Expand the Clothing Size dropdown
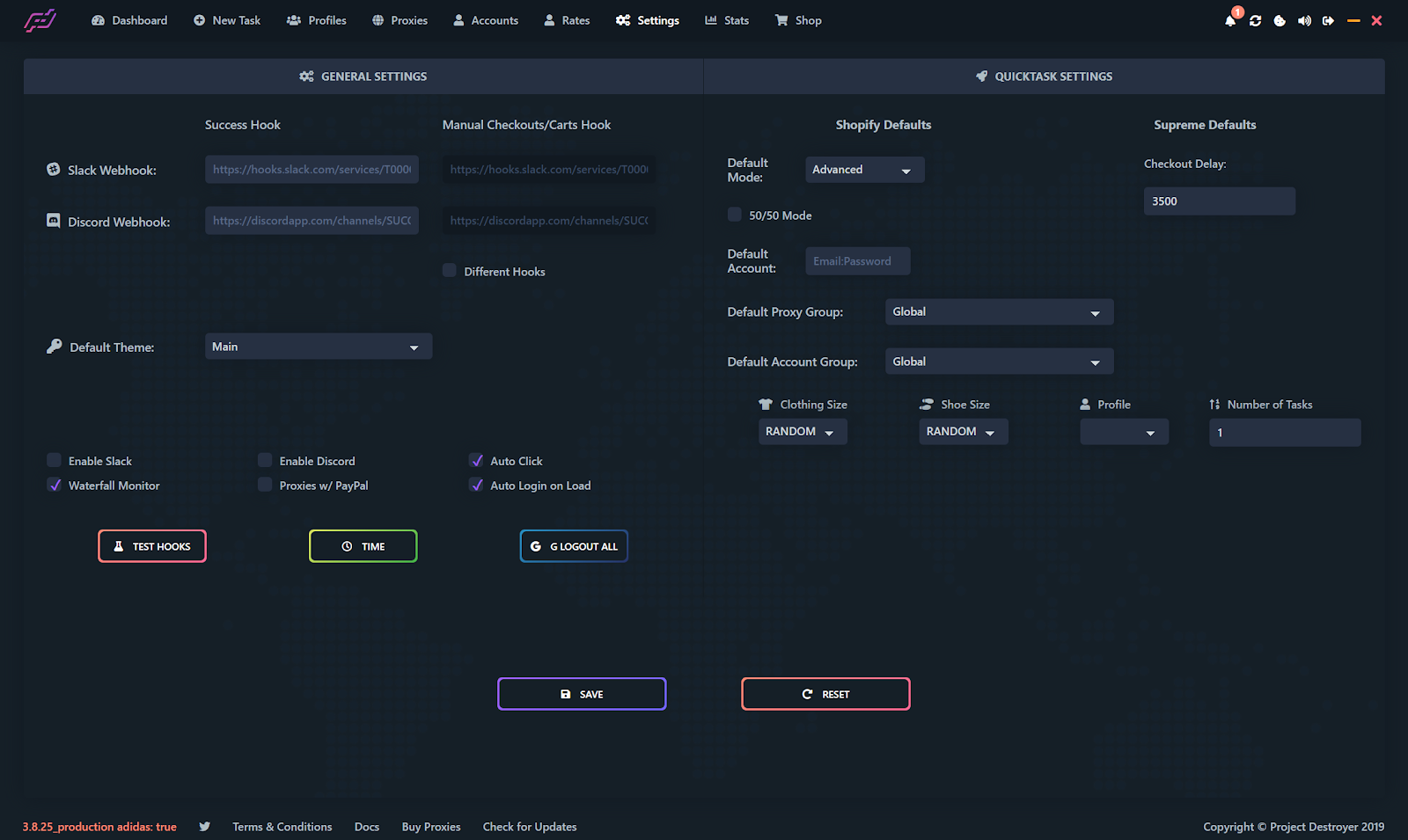The width and height of the screenshot is (1408, 840). tap(802, 432)
